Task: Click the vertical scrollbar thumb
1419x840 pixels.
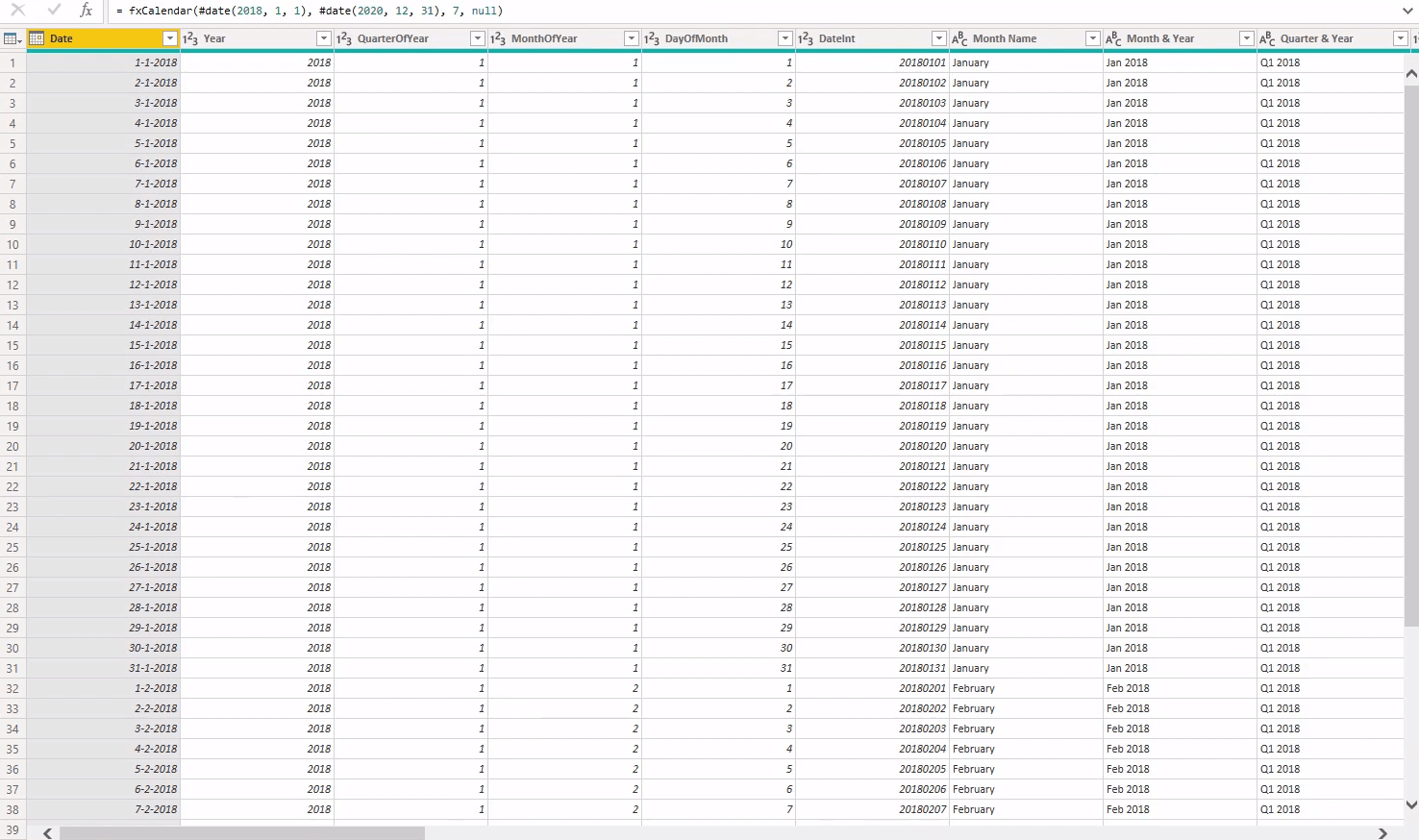Action: click(1411, 356)
